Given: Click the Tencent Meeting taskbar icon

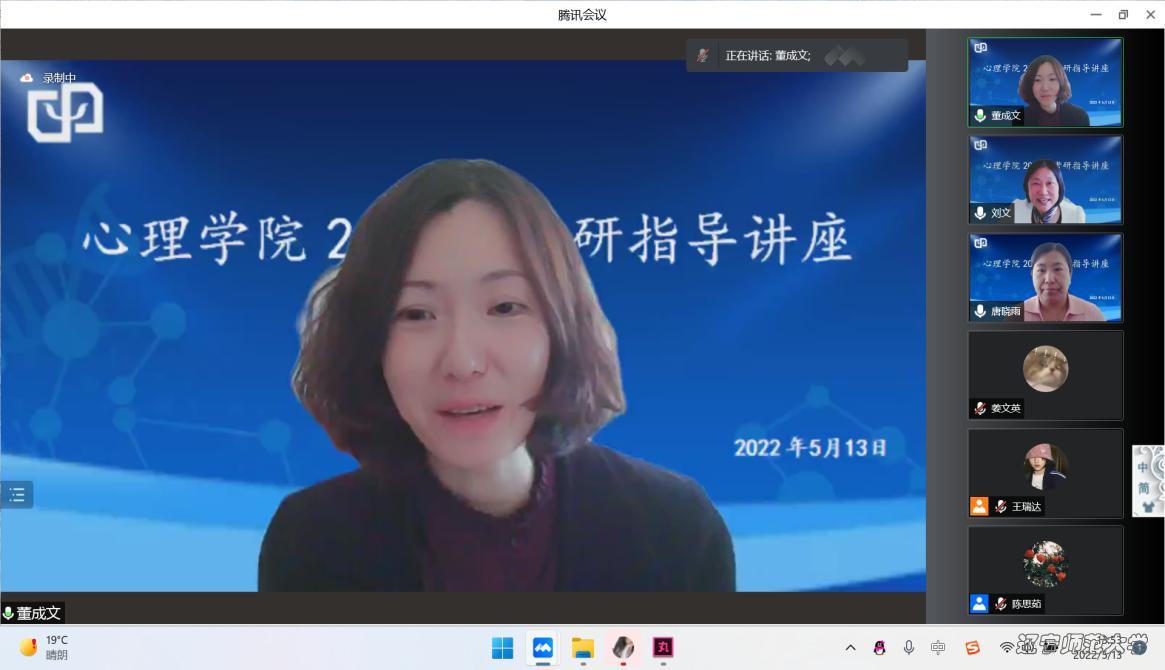Looking at the screenshot, I should click(543, 648).
